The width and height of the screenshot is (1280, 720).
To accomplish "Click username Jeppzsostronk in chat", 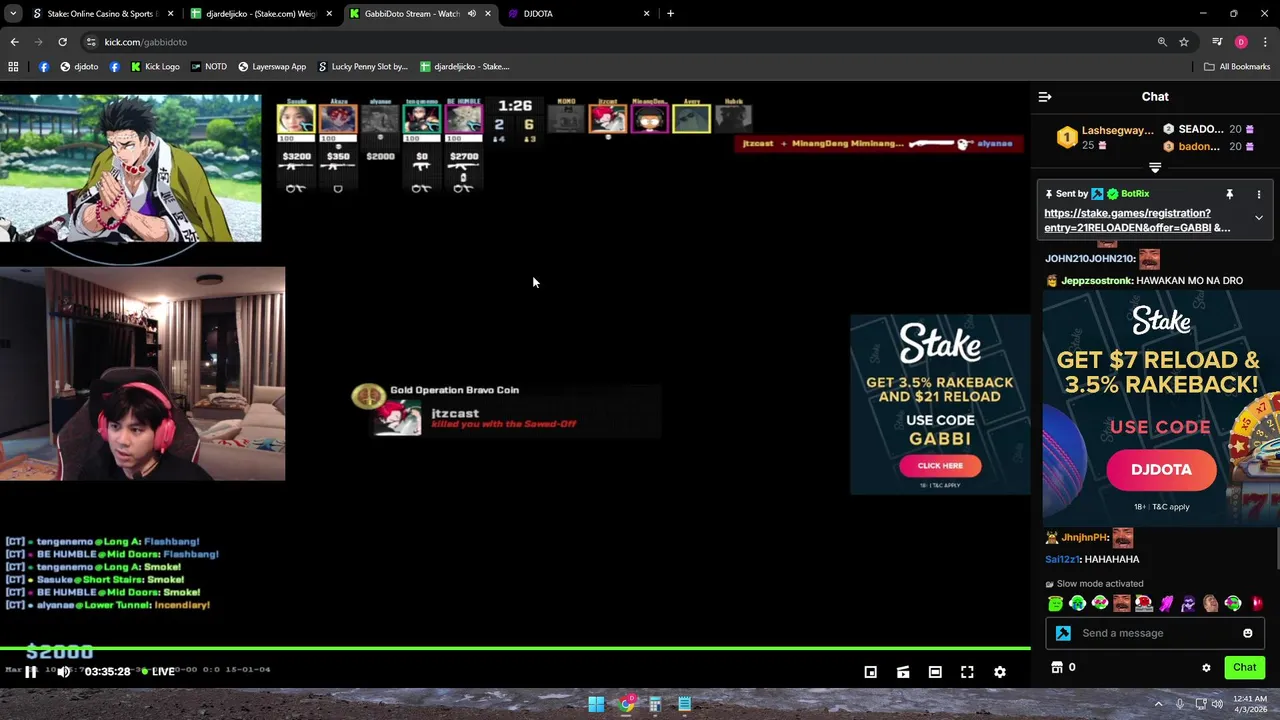I will click(x=1097, y=281).
